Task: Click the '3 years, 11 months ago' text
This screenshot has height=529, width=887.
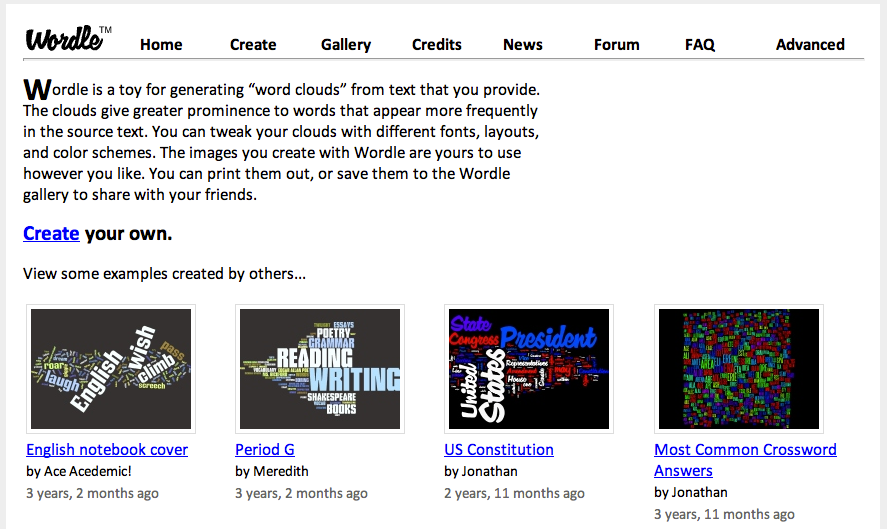Action: click(724, 514)
